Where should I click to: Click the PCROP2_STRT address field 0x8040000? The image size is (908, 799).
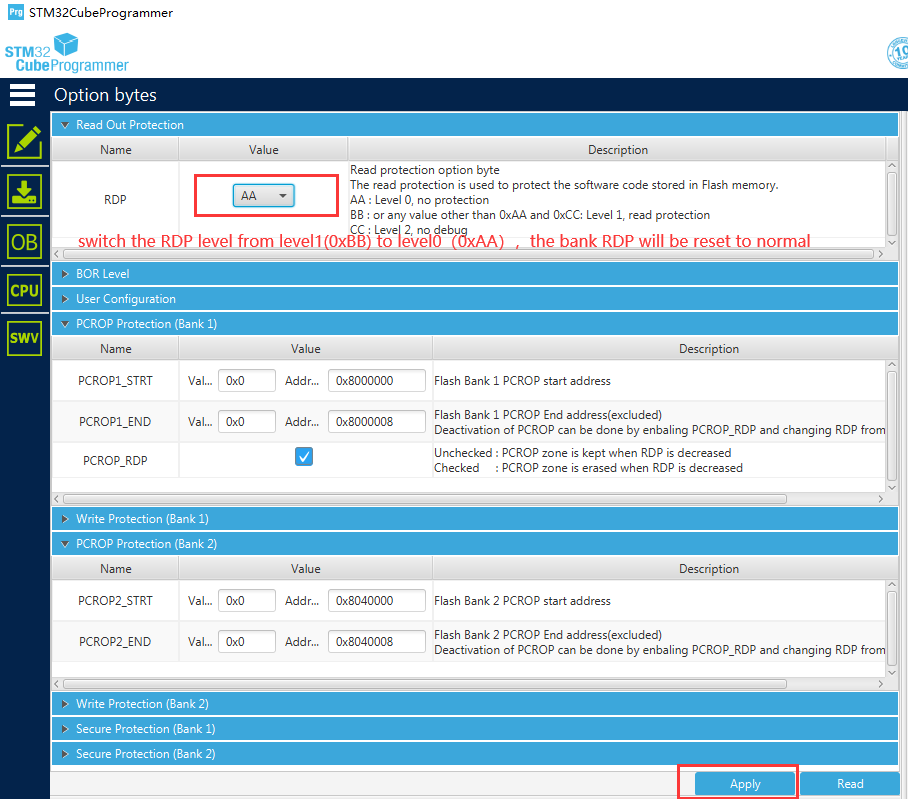point(376,600)
